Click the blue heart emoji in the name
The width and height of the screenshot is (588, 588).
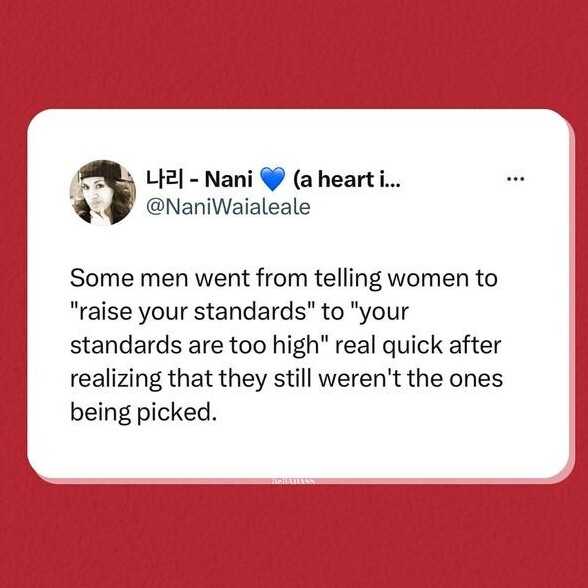coord(272,180)
